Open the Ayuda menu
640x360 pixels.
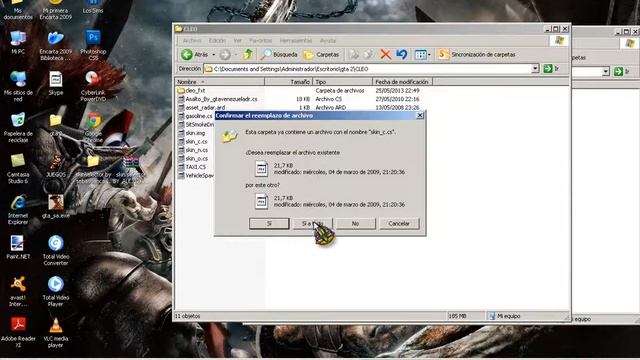pos(328,40)
